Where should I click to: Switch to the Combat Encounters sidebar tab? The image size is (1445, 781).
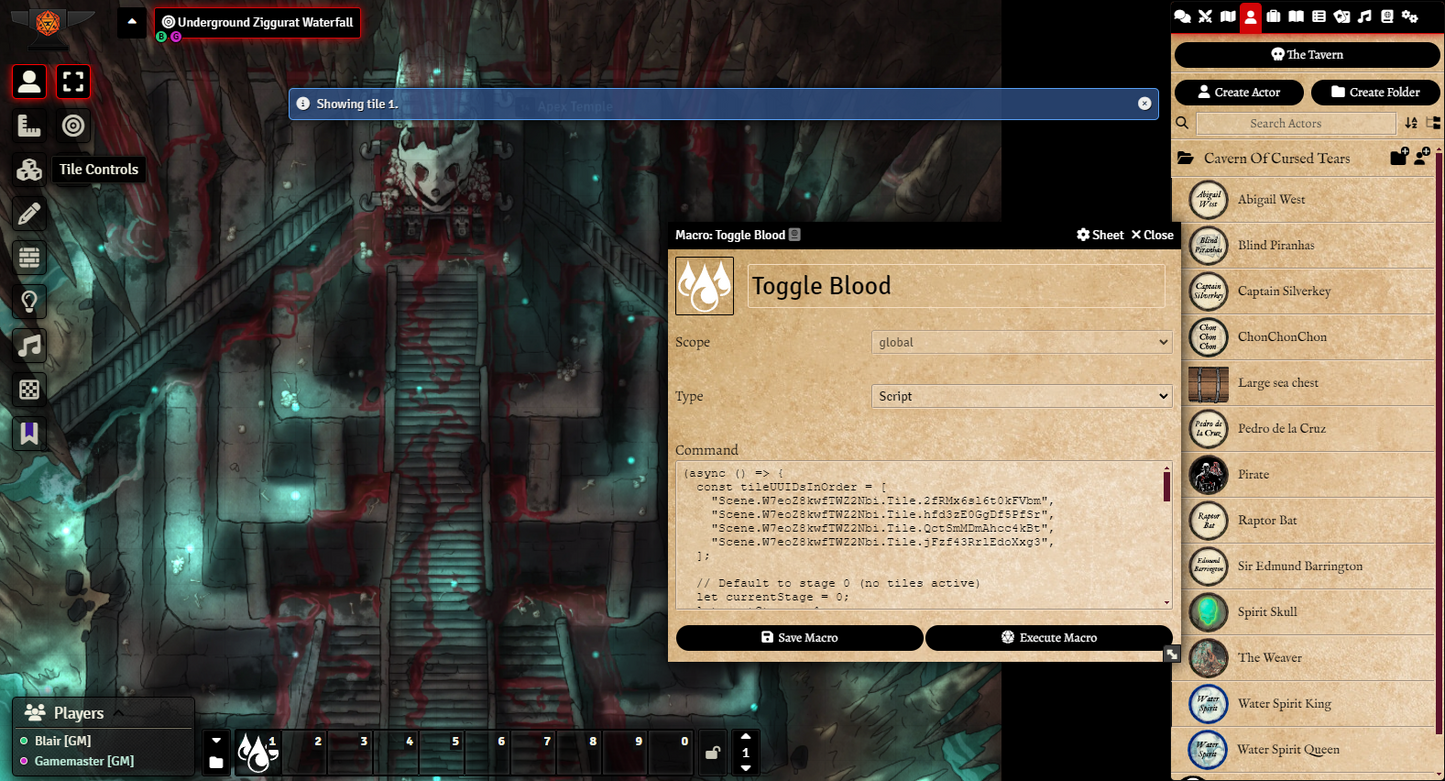tap(1205, 16)
